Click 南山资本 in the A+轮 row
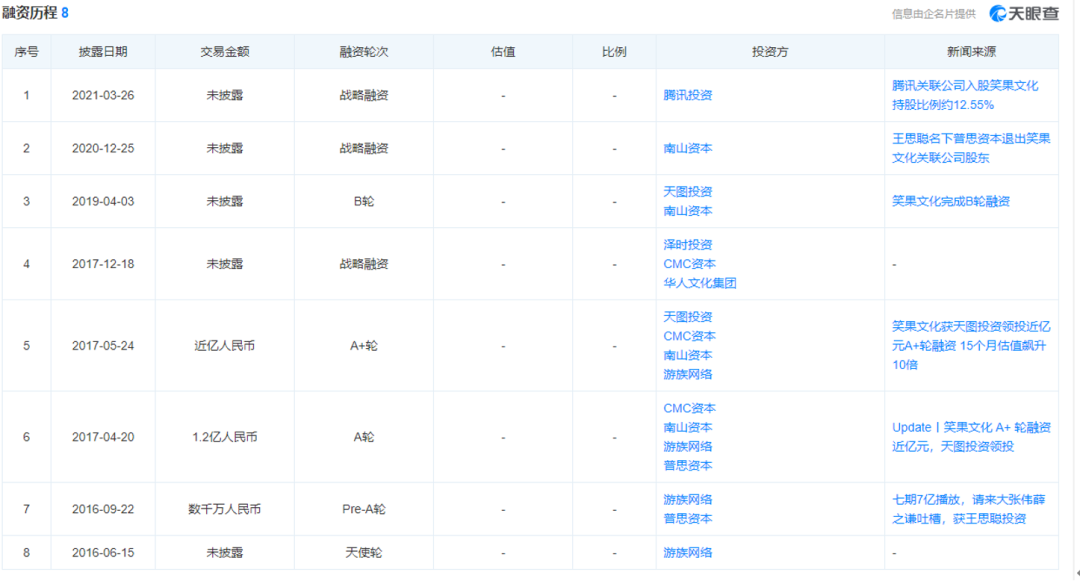This screenshot has width=1080, height=581. [687, 355]
